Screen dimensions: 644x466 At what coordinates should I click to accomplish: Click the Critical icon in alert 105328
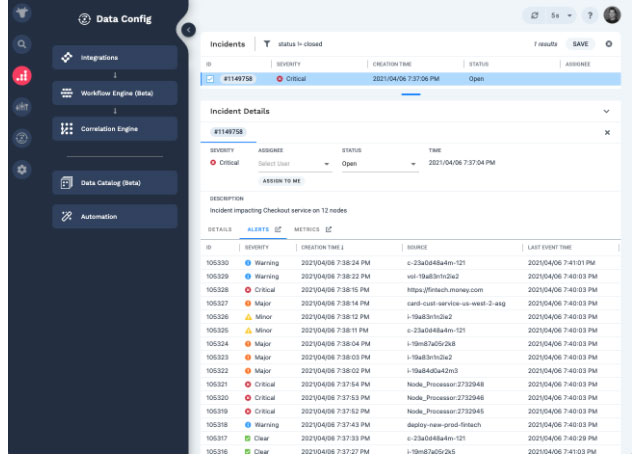point(248,290)
